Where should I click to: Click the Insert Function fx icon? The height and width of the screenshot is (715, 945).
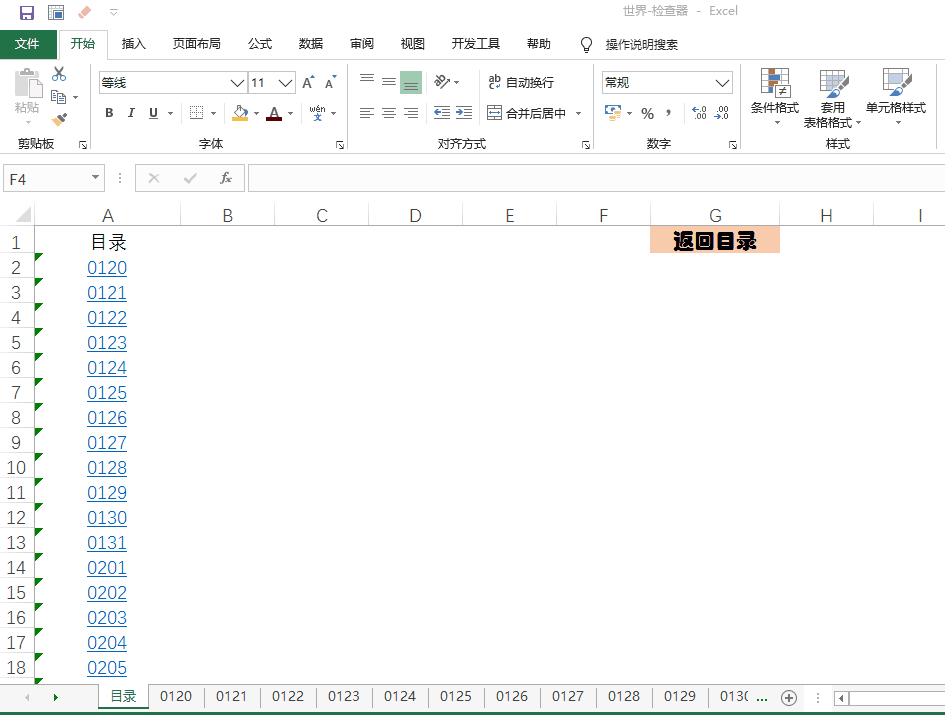click(x=226, y=178)
